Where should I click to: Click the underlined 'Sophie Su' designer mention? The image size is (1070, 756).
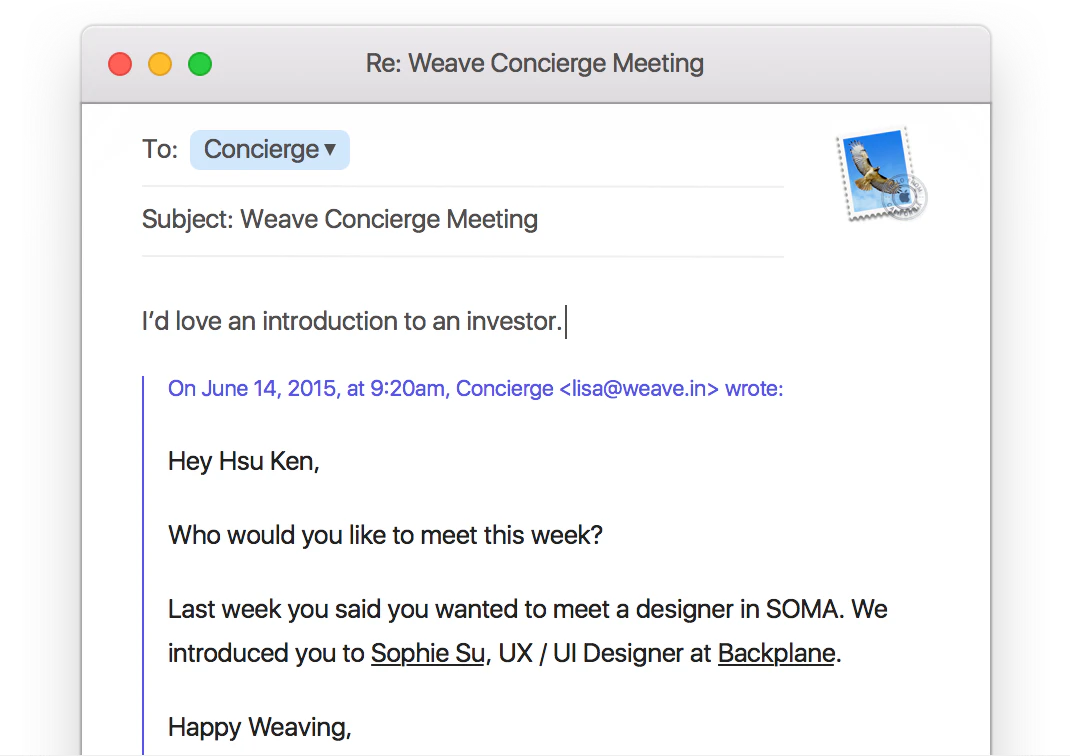pos(428,653)
